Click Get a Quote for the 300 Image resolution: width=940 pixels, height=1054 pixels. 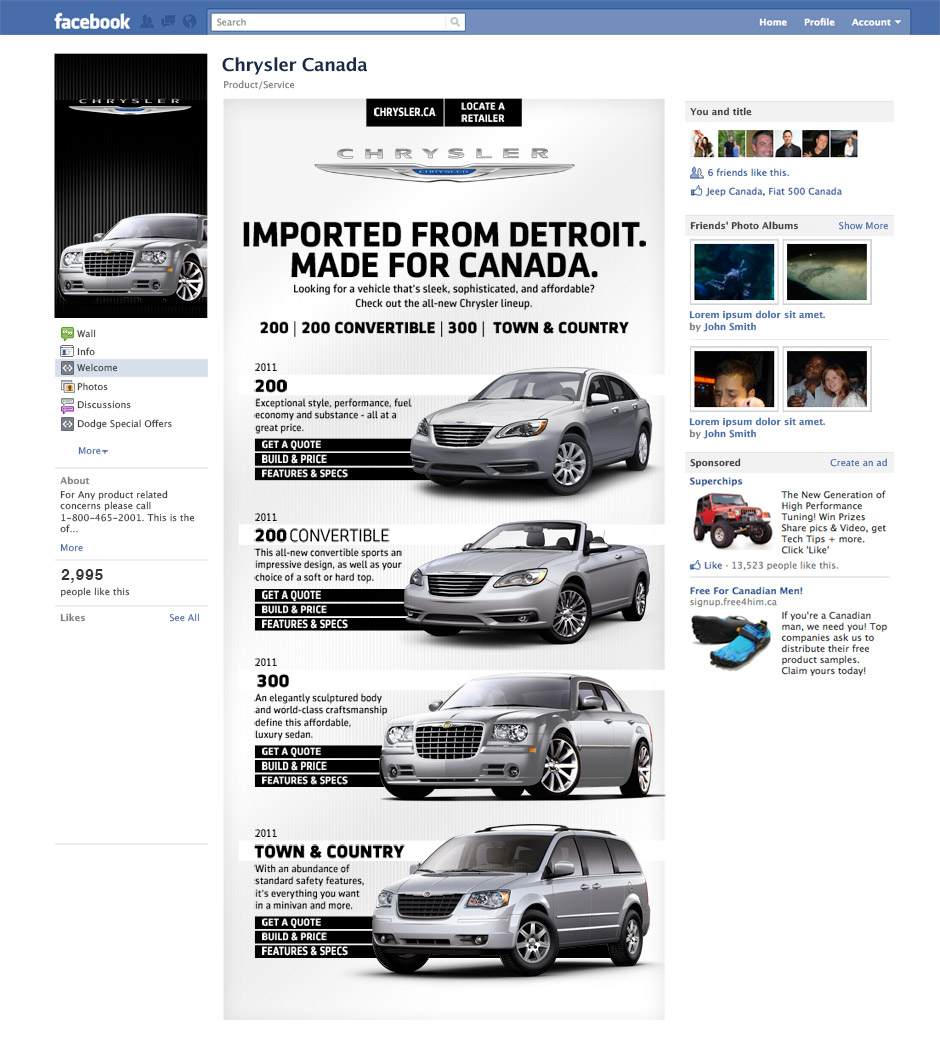tap(318, 752)
